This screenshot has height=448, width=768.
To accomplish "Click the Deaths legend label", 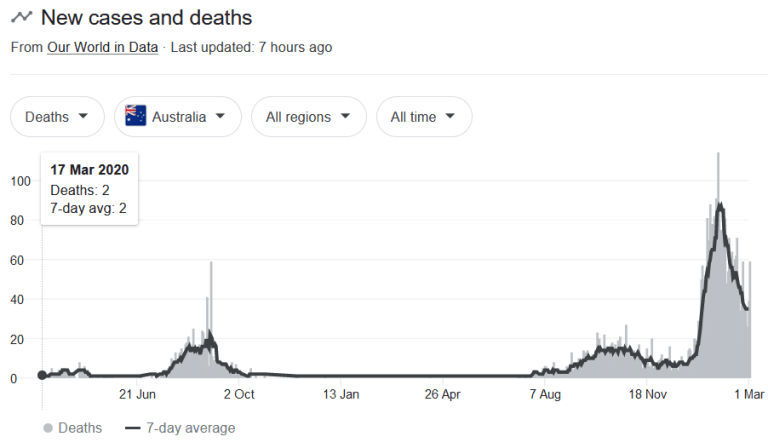I will [80, 428].
